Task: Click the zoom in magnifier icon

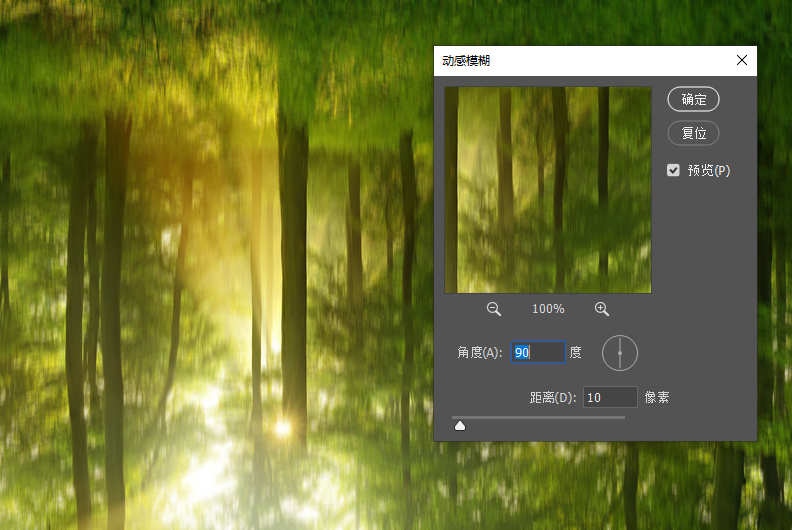Action: [602, 309]
